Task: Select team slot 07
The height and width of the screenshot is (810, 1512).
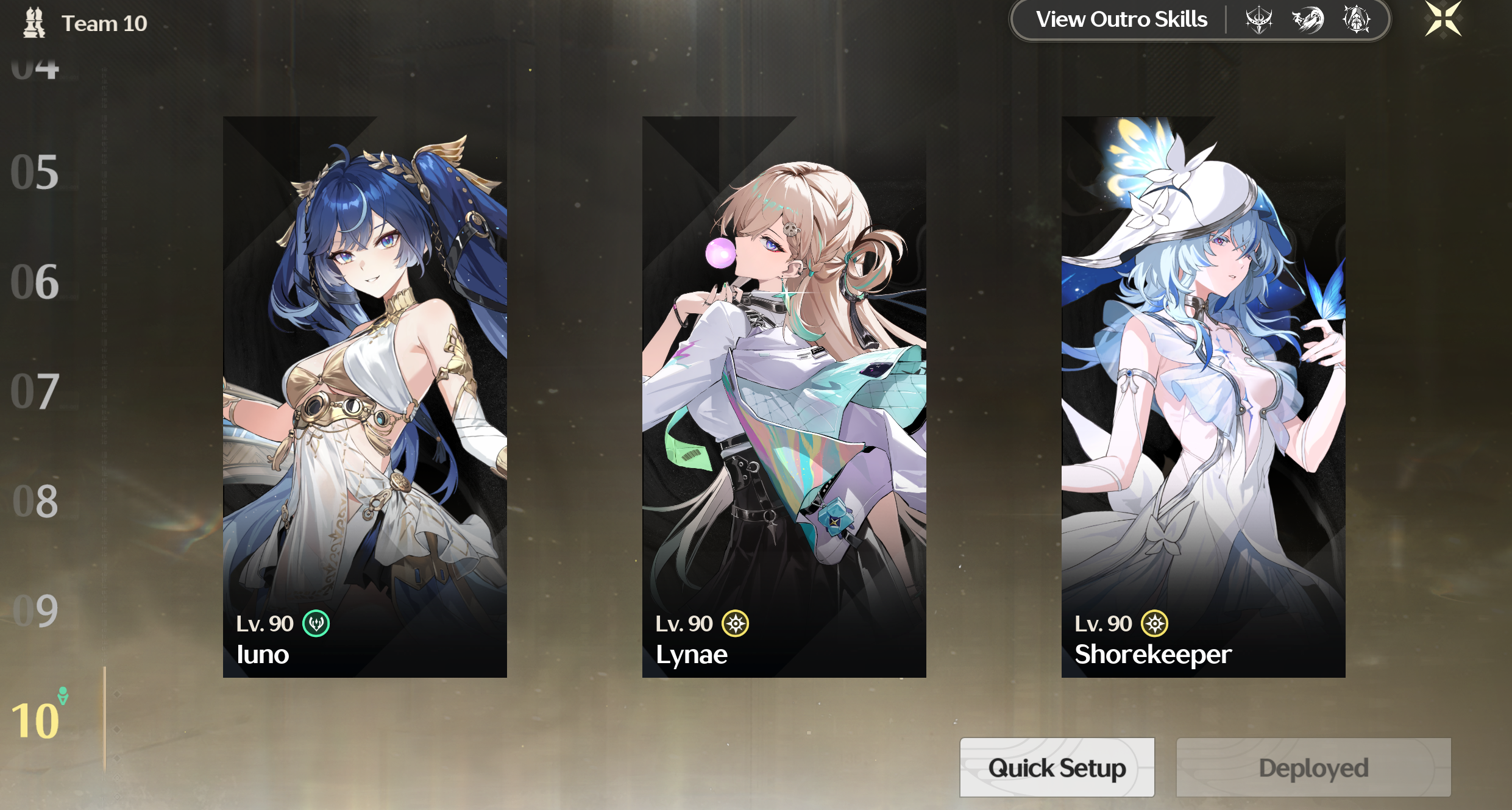Action: tap(35, 391)
